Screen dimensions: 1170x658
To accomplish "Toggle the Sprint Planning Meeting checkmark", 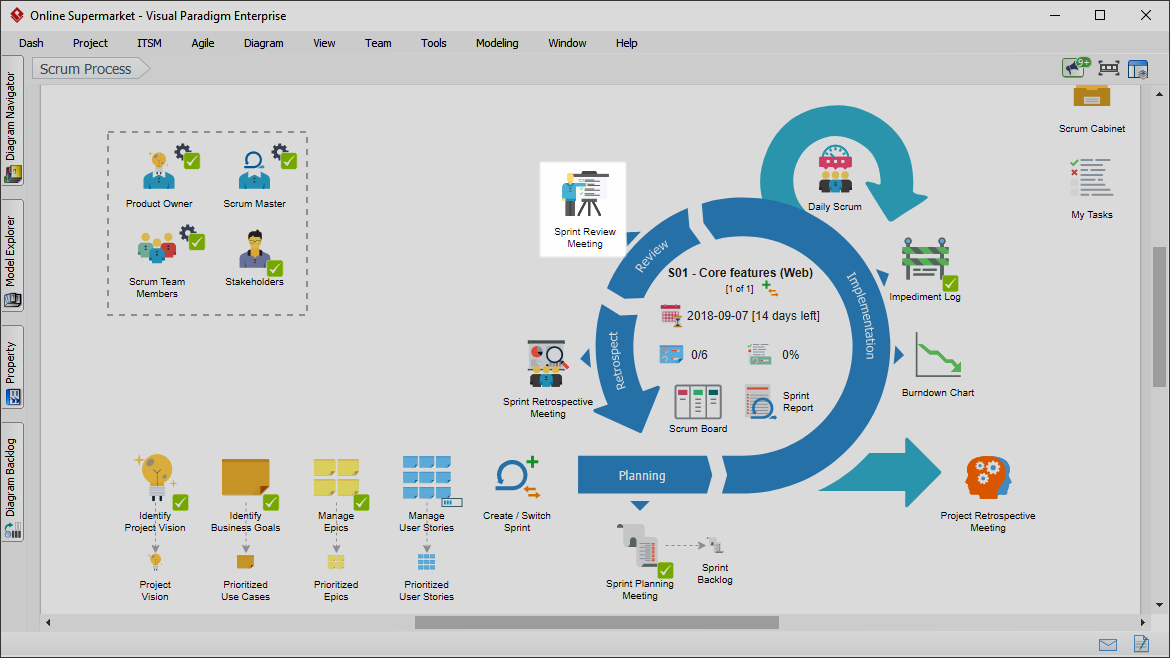I will 666,571.
